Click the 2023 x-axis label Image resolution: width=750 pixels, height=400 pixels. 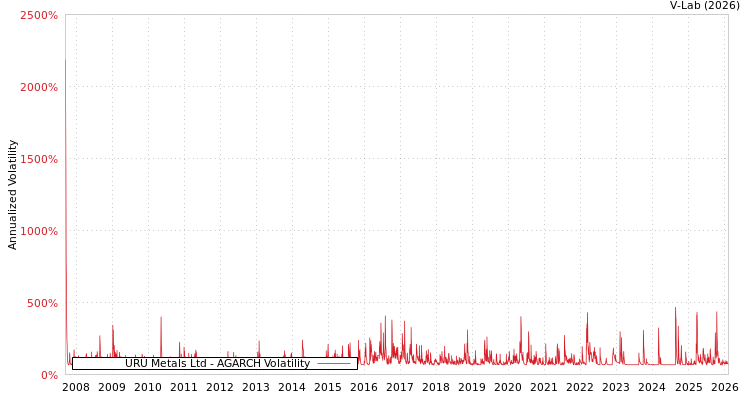point(616,387)
